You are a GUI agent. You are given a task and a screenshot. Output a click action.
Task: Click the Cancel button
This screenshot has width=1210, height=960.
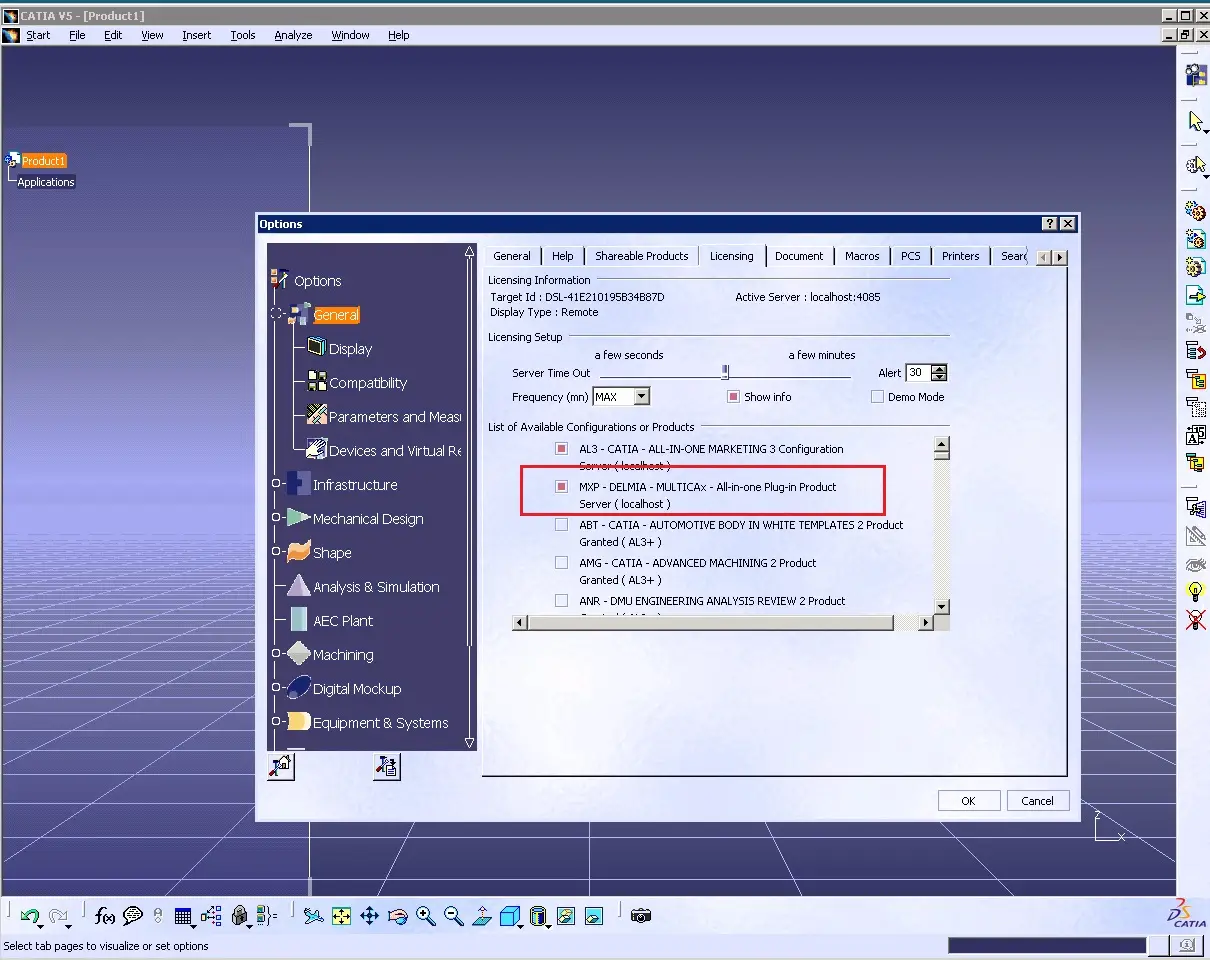click(x=1037, y=801)
